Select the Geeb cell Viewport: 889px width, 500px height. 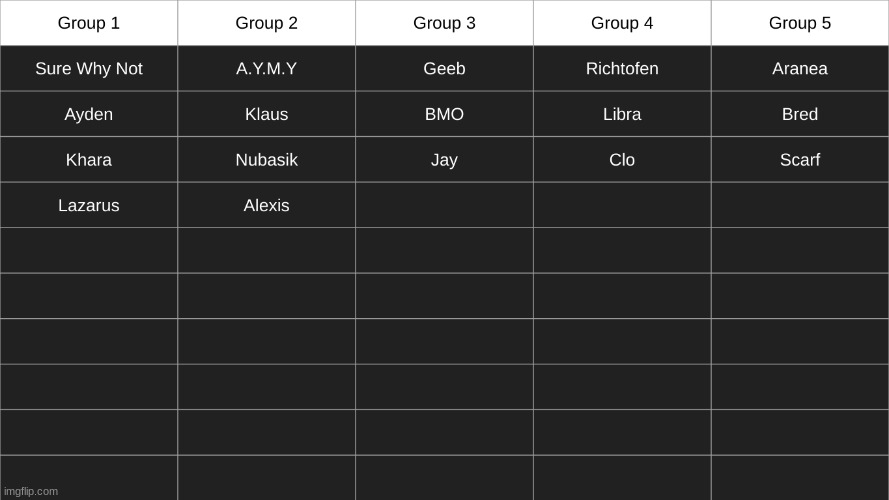click(x=444, y=69)
